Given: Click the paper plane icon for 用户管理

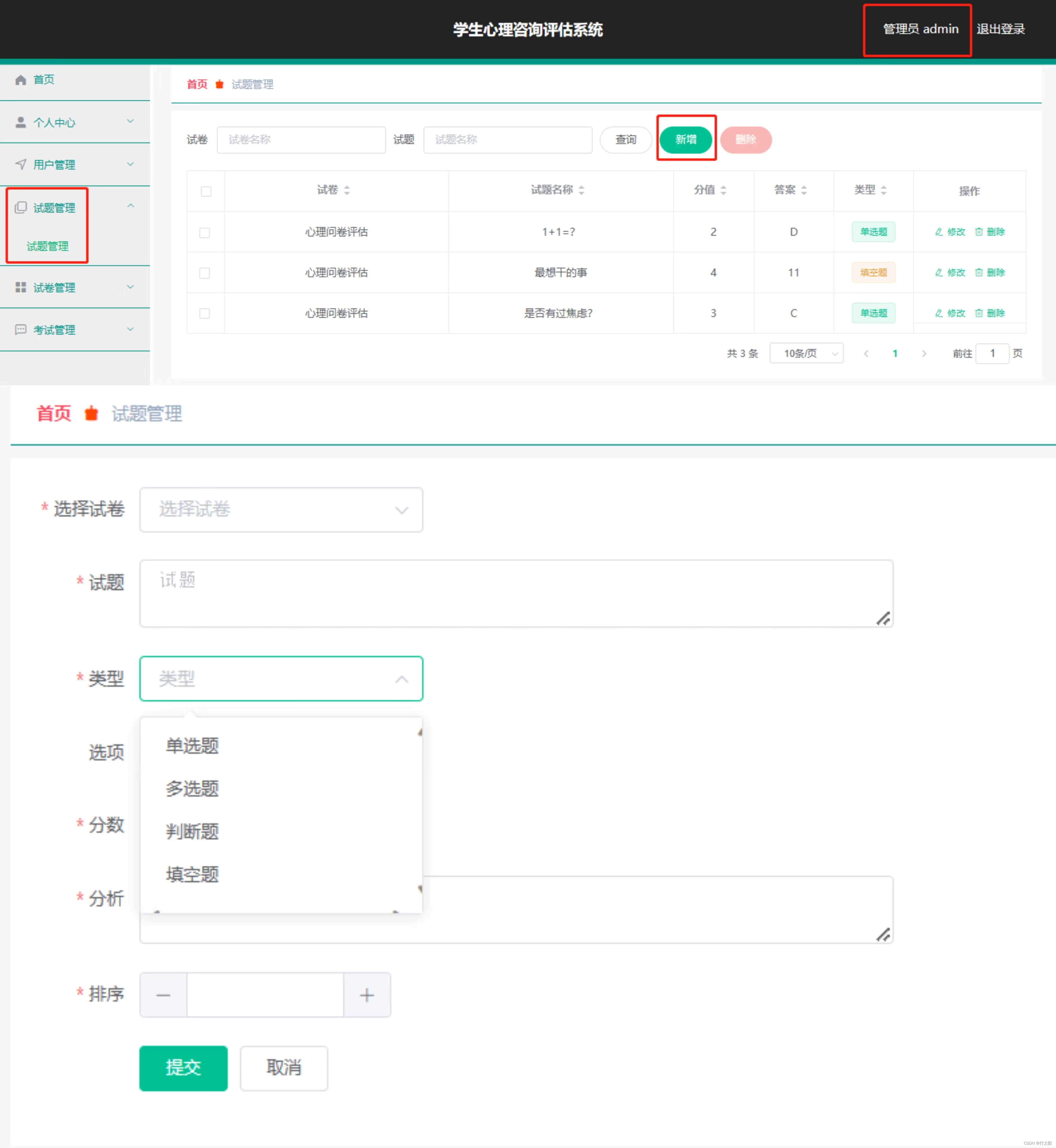Looking at the screenshot, I should (x=20, y=165).
